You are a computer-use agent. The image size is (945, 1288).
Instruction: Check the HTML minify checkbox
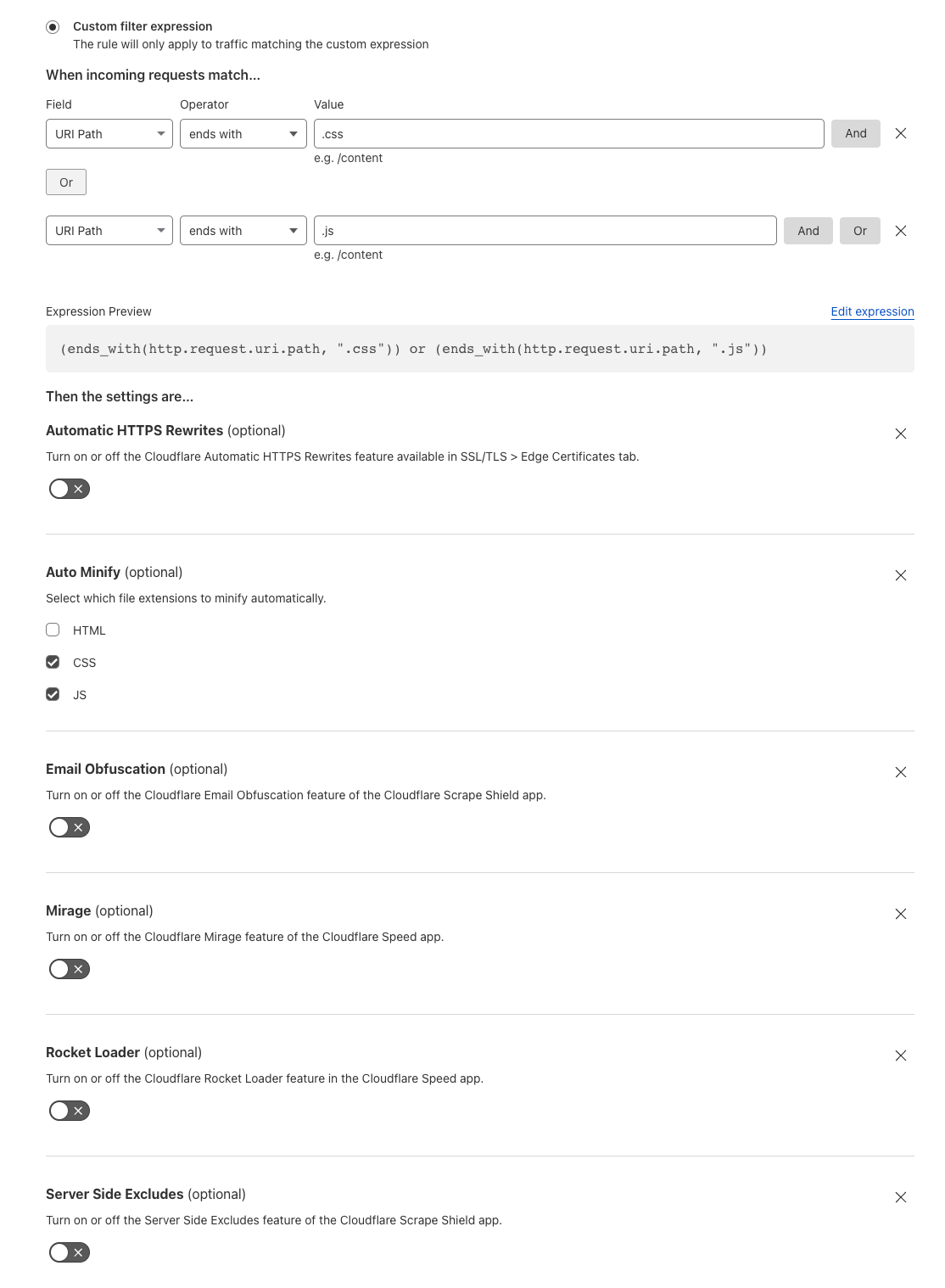[53, 630]
